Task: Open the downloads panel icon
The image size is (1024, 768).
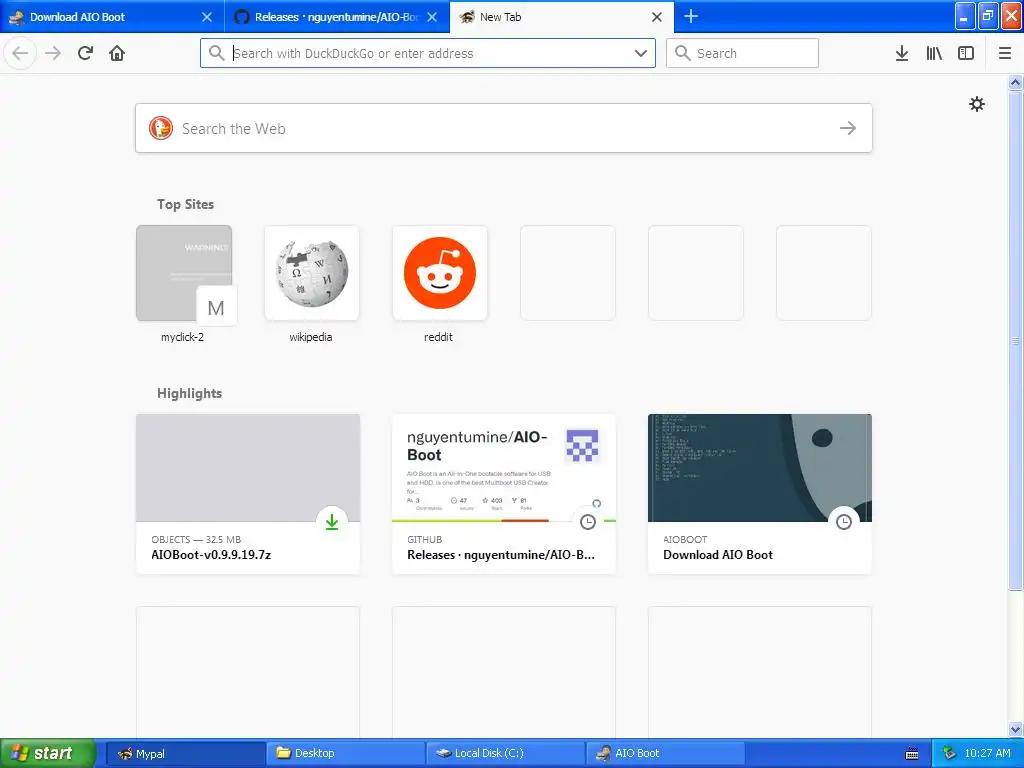Action: pyautogui.click(x=902, y=53)
